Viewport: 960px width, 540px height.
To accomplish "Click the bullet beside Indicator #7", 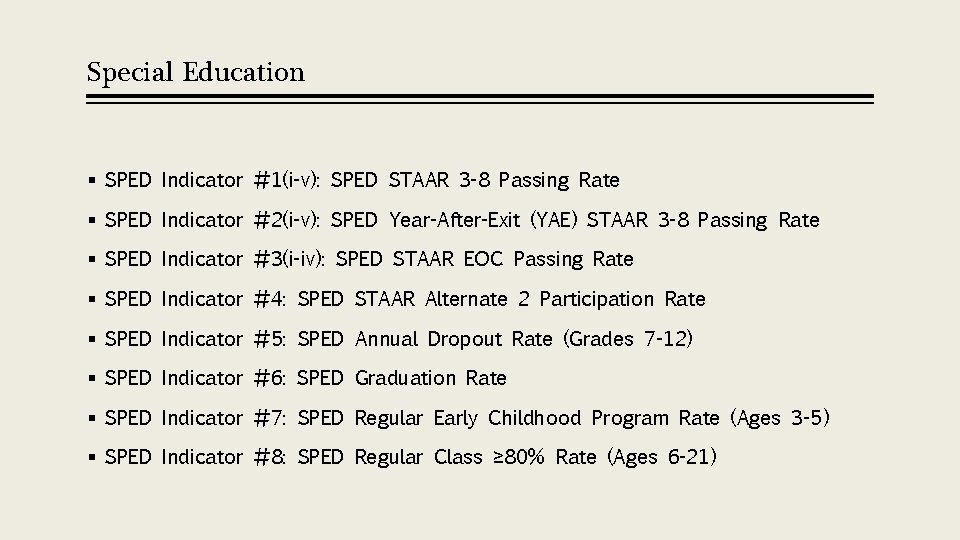I will click(92, 418).
